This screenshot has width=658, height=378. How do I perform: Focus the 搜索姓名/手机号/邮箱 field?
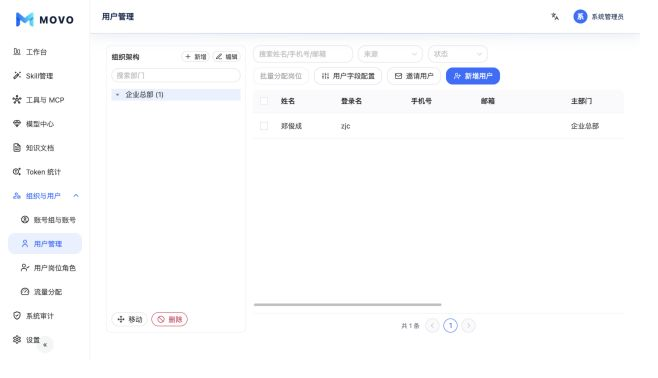(303, 54)
